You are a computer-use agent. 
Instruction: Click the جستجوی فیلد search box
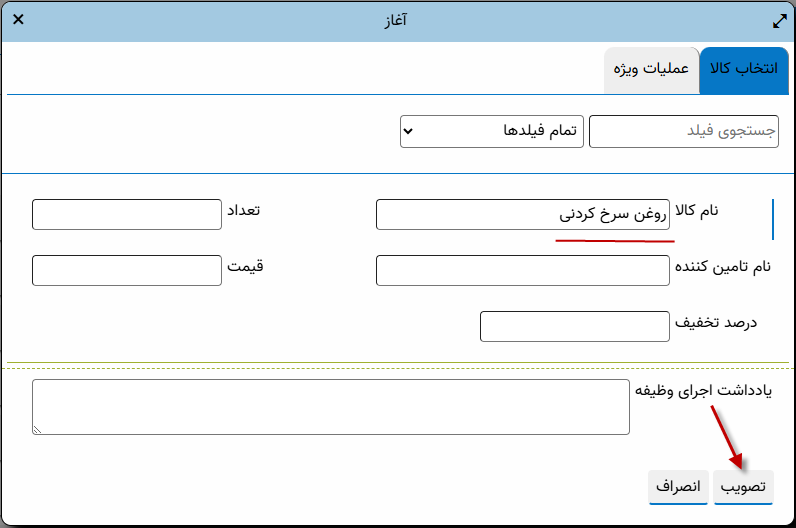click(684, 131)
